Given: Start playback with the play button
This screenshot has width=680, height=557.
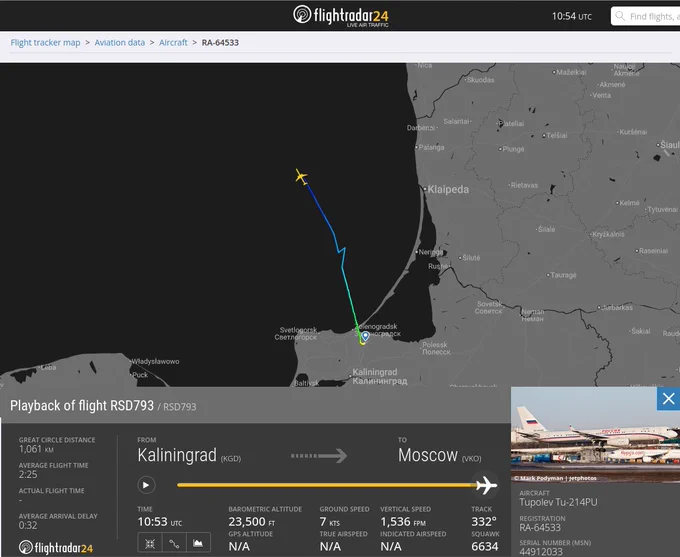Looking at the screenshot, I should point(146,485).
